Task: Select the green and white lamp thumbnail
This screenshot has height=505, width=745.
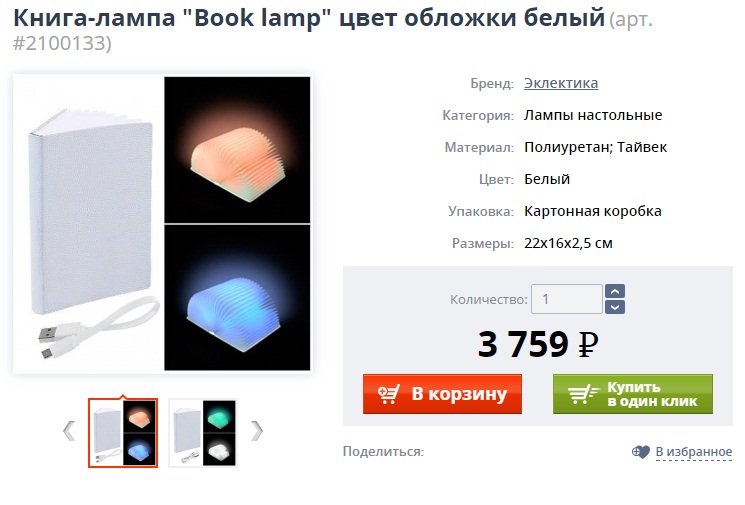Action: 203,433
